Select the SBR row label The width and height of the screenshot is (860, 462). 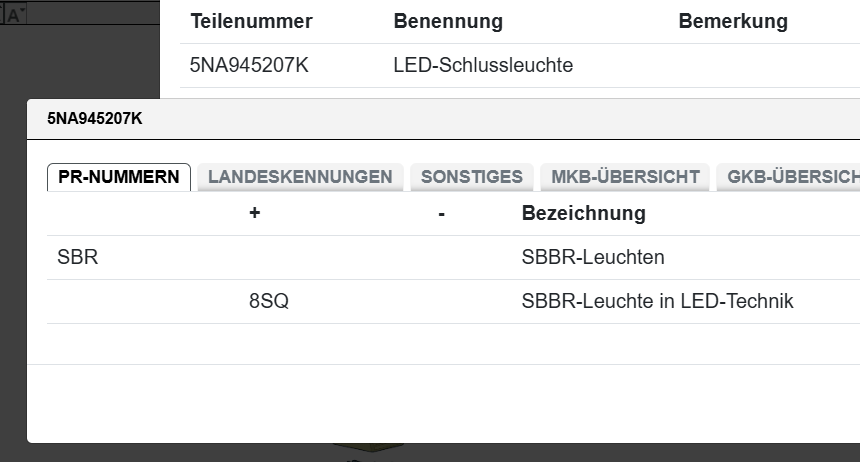pos(78,257)
